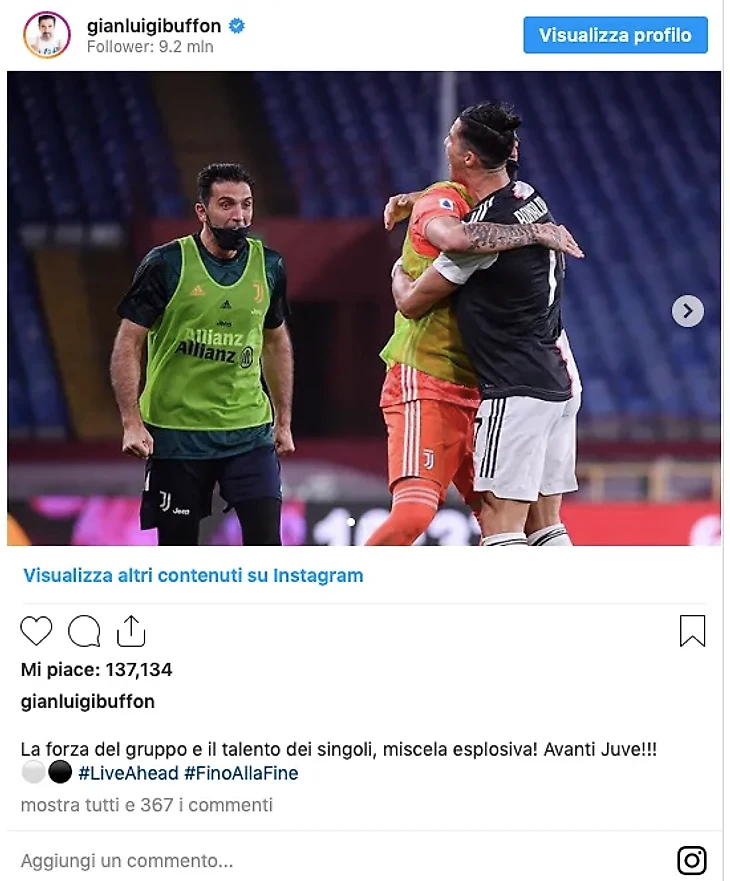The height and width of the screenshot is (881, 730).
Task: Like the post with the heart icon
Action: (x=37, y=630)
